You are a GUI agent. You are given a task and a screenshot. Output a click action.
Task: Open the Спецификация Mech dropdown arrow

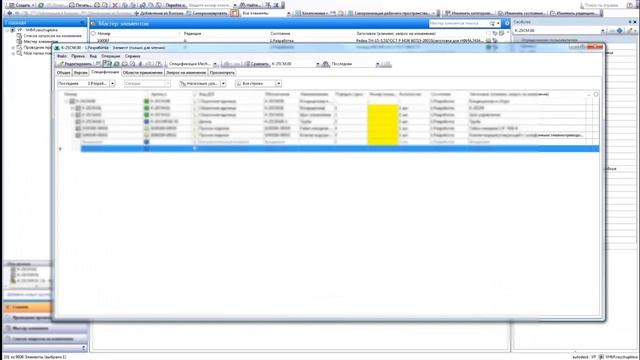(215, 64)
